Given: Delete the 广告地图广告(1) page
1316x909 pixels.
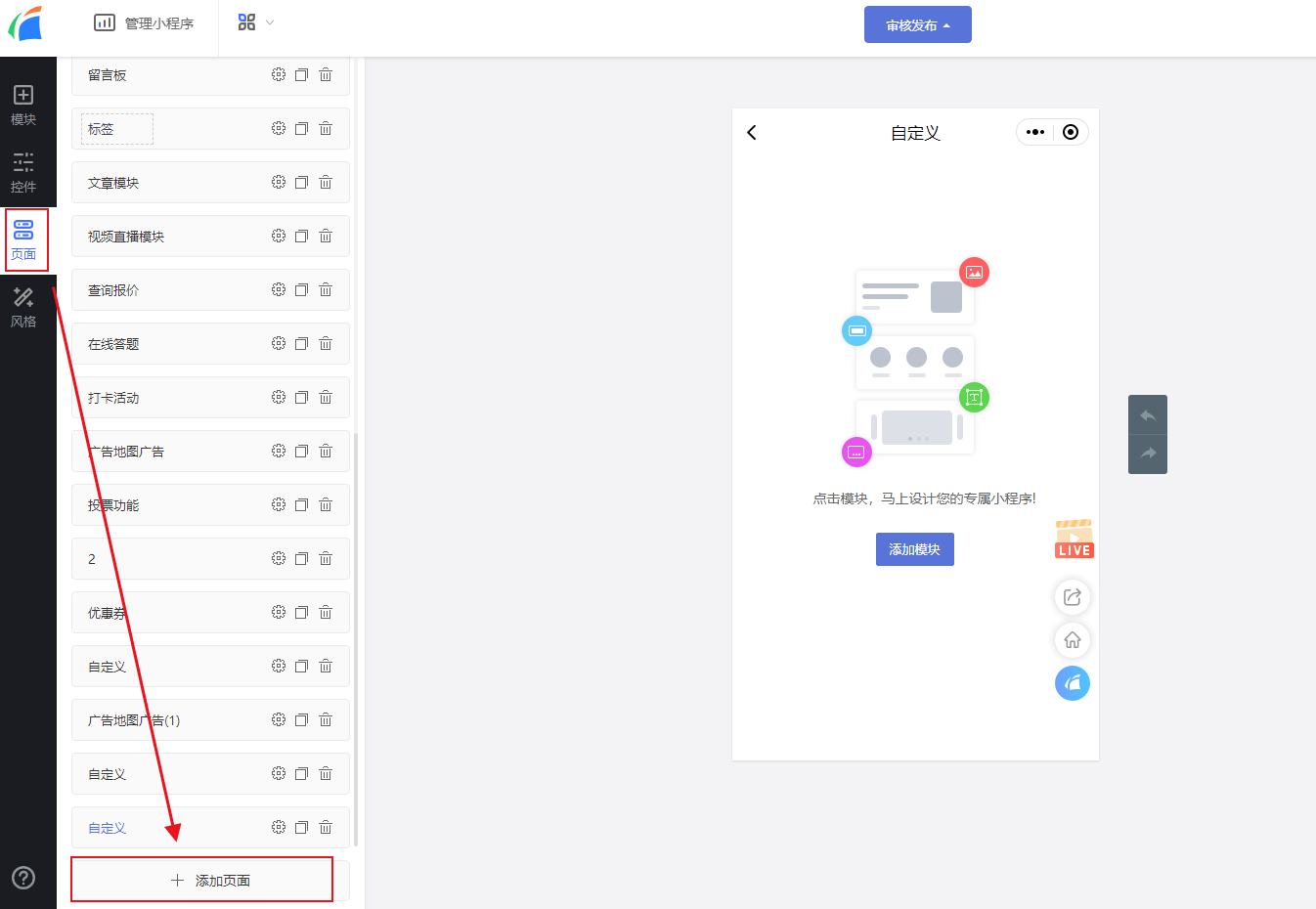Looking at the screenshot, I should tap(326, 719).
